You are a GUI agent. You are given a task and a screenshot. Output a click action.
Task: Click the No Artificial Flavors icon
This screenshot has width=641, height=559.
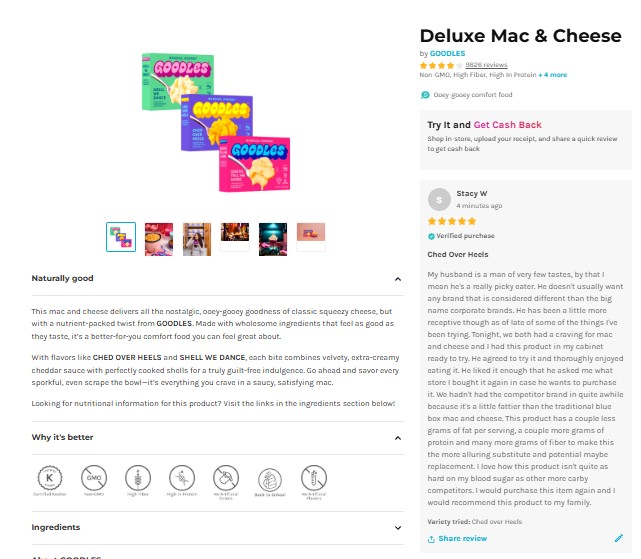[x=315, y=478]
